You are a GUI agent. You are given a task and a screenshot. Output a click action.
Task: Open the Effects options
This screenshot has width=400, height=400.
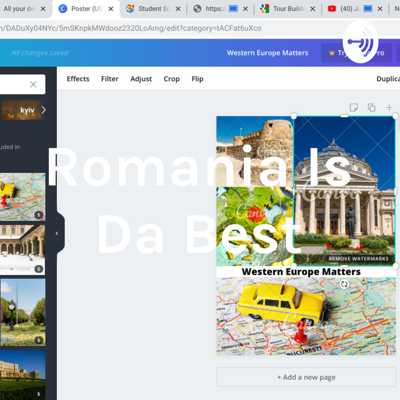coord(78,79)
